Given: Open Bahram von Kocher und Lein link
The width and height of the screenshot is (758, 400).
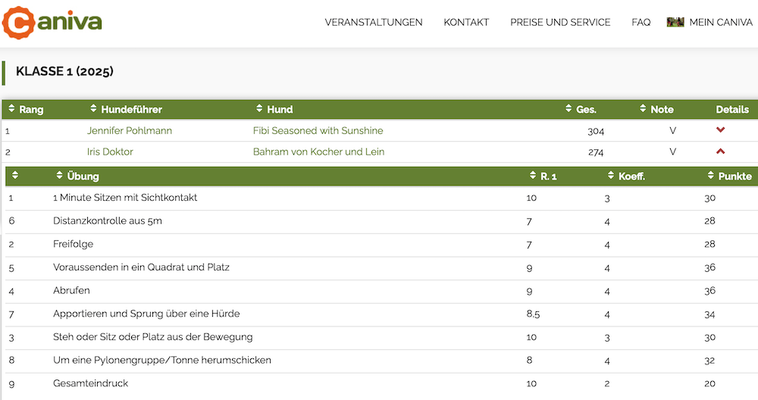Looking at the screenshot, I should coord(318,152).
